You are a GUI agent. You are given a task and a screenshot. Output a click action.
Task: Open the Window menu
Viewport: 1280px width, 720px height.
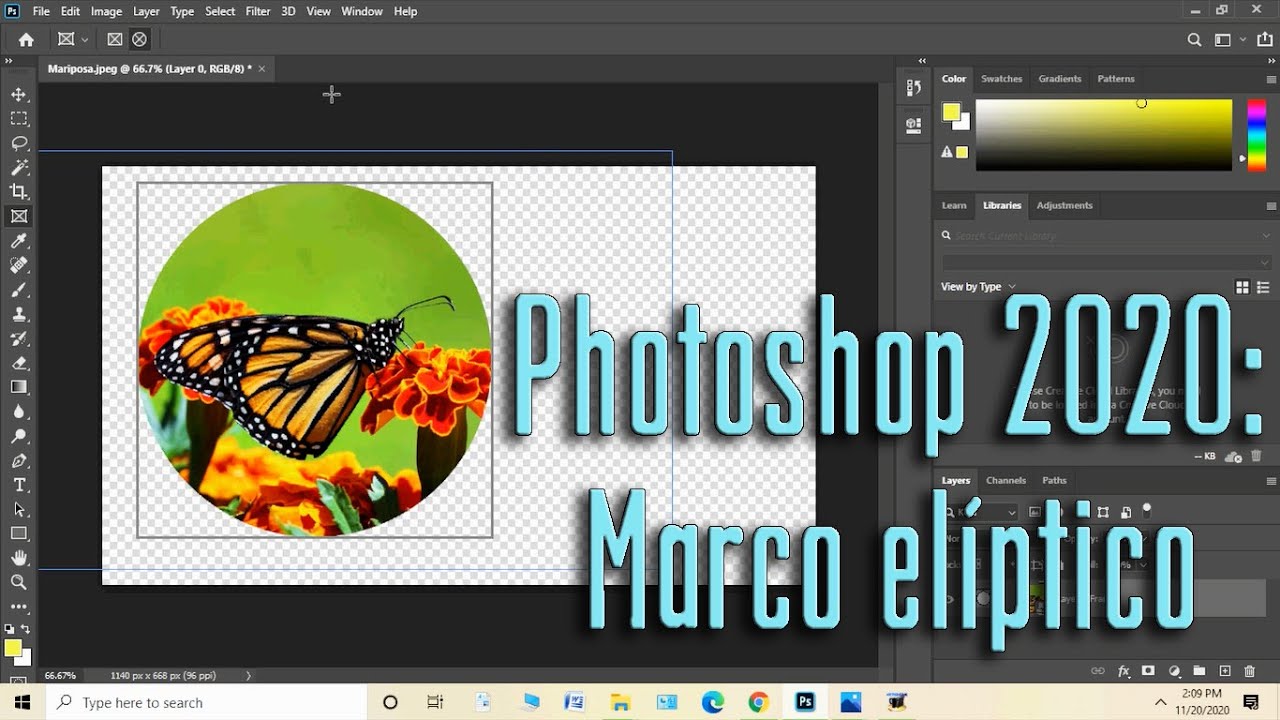362,11
